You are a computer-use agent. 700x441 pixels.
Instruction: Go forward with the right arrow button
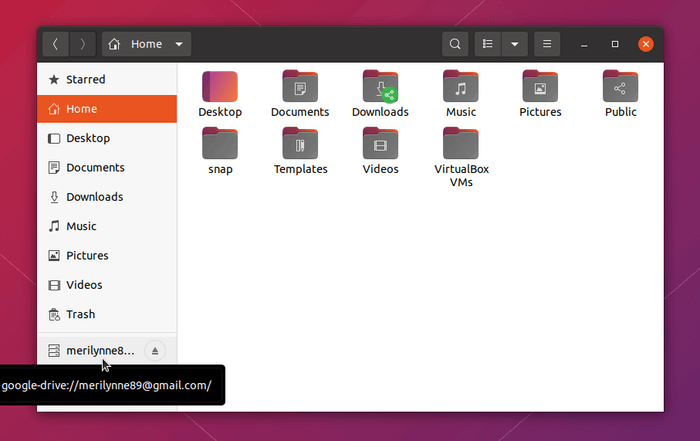coord(83,44)
